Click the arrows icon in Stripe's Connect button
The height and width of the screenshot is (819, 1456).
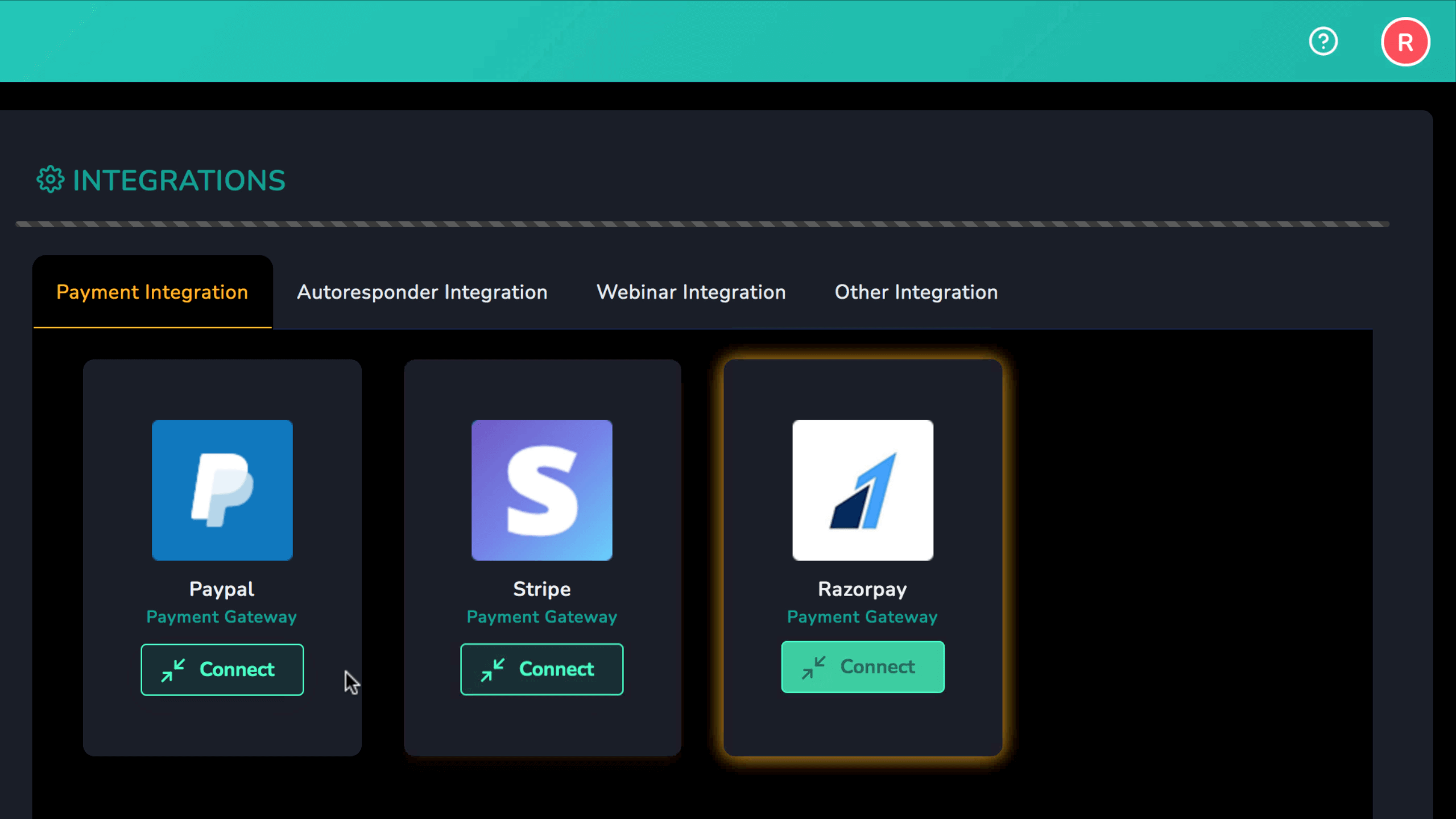coord(493,669)
